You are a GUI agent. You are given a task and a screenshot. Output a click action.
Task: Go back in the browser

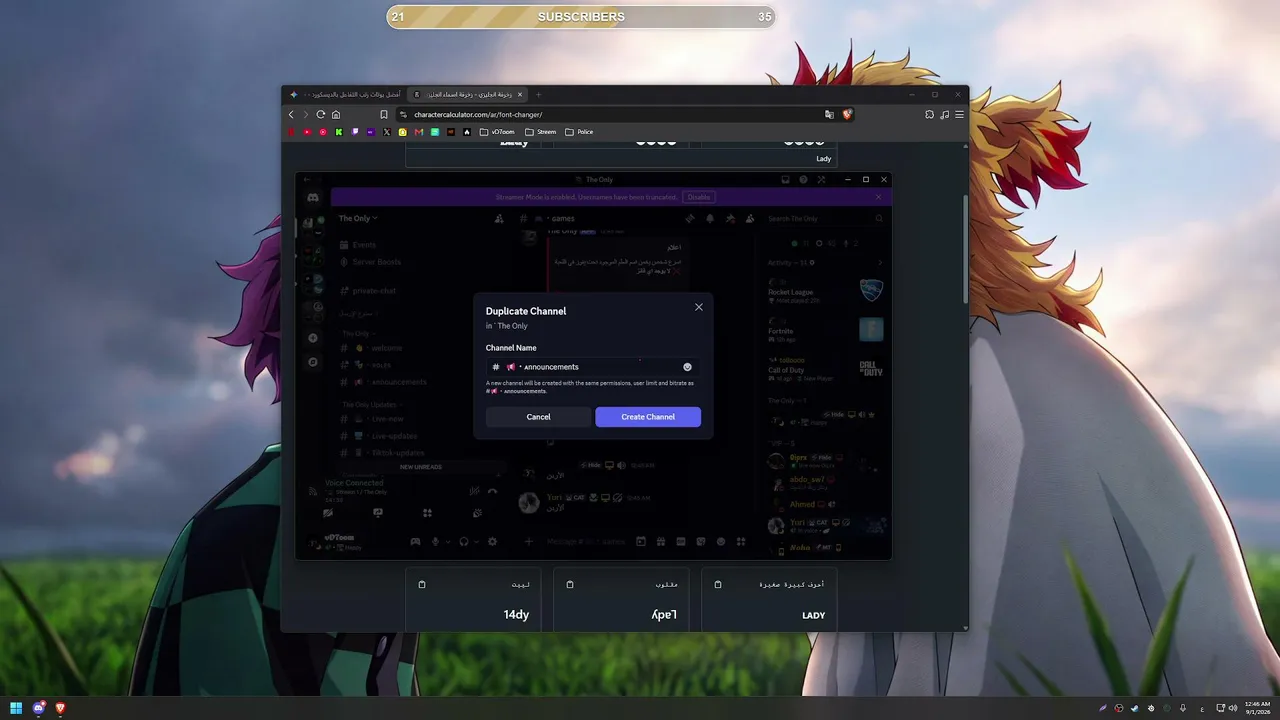292,115
